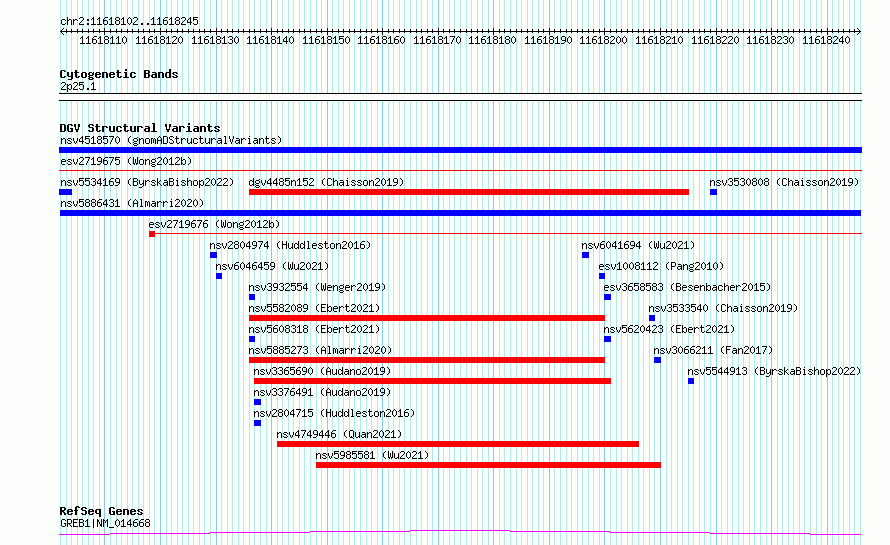
Task: Select the nsv3533540 (Chaisson2019) label
Action: click(x=723, y=308)
